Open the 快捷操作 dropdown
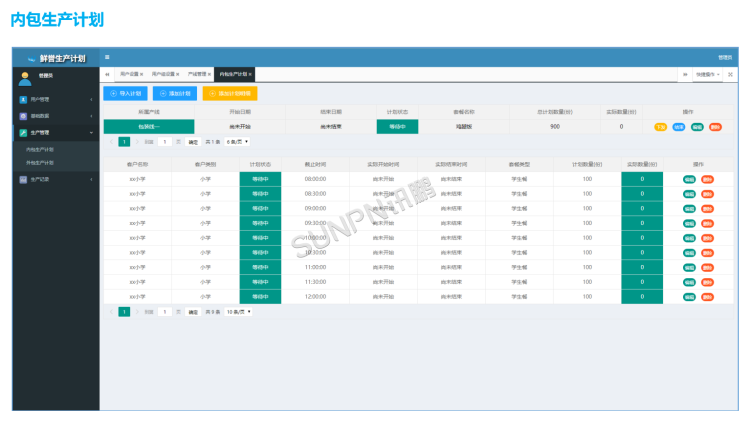This screenshot has width=750, height=427. [705, 74]
